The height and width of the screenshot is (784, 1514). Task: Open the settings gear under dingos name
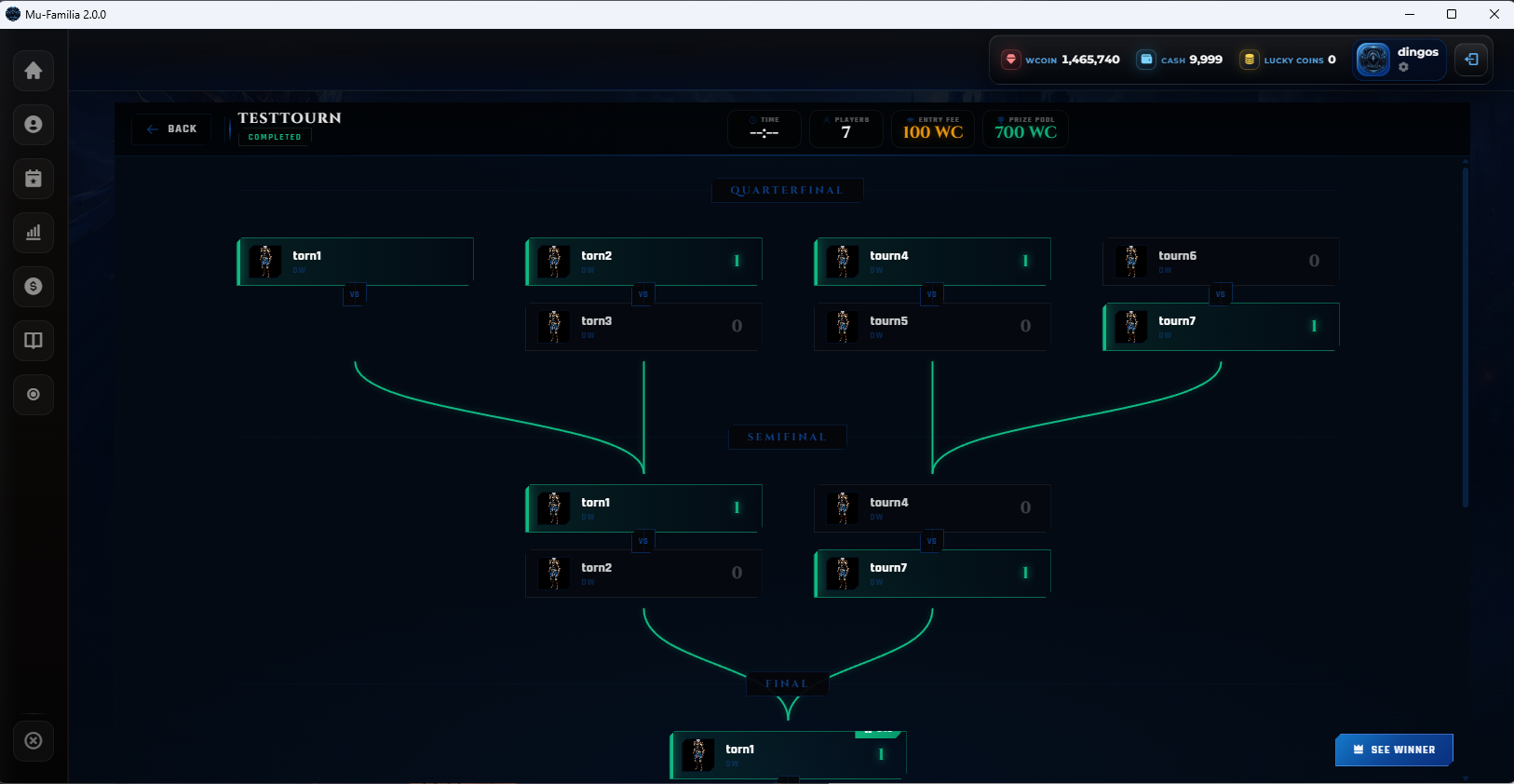coord(1403,67)
